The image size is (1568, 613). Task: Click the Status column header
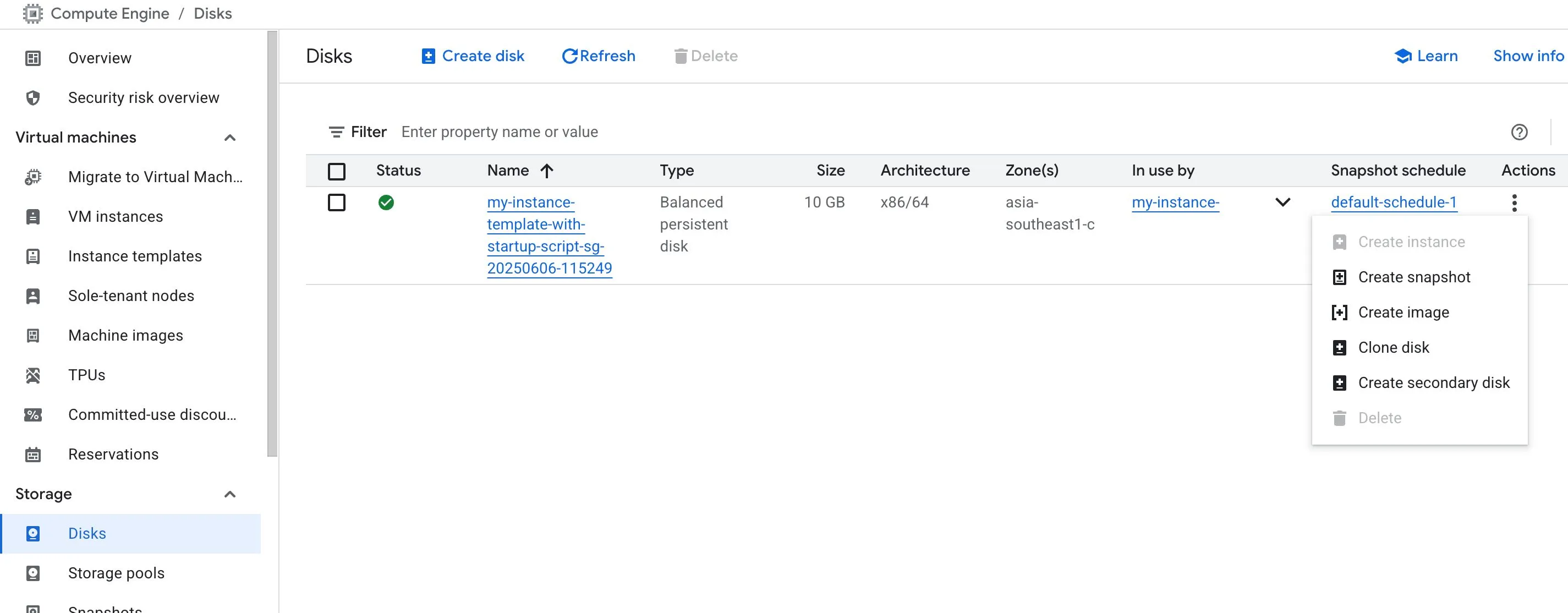click(398, 171)
